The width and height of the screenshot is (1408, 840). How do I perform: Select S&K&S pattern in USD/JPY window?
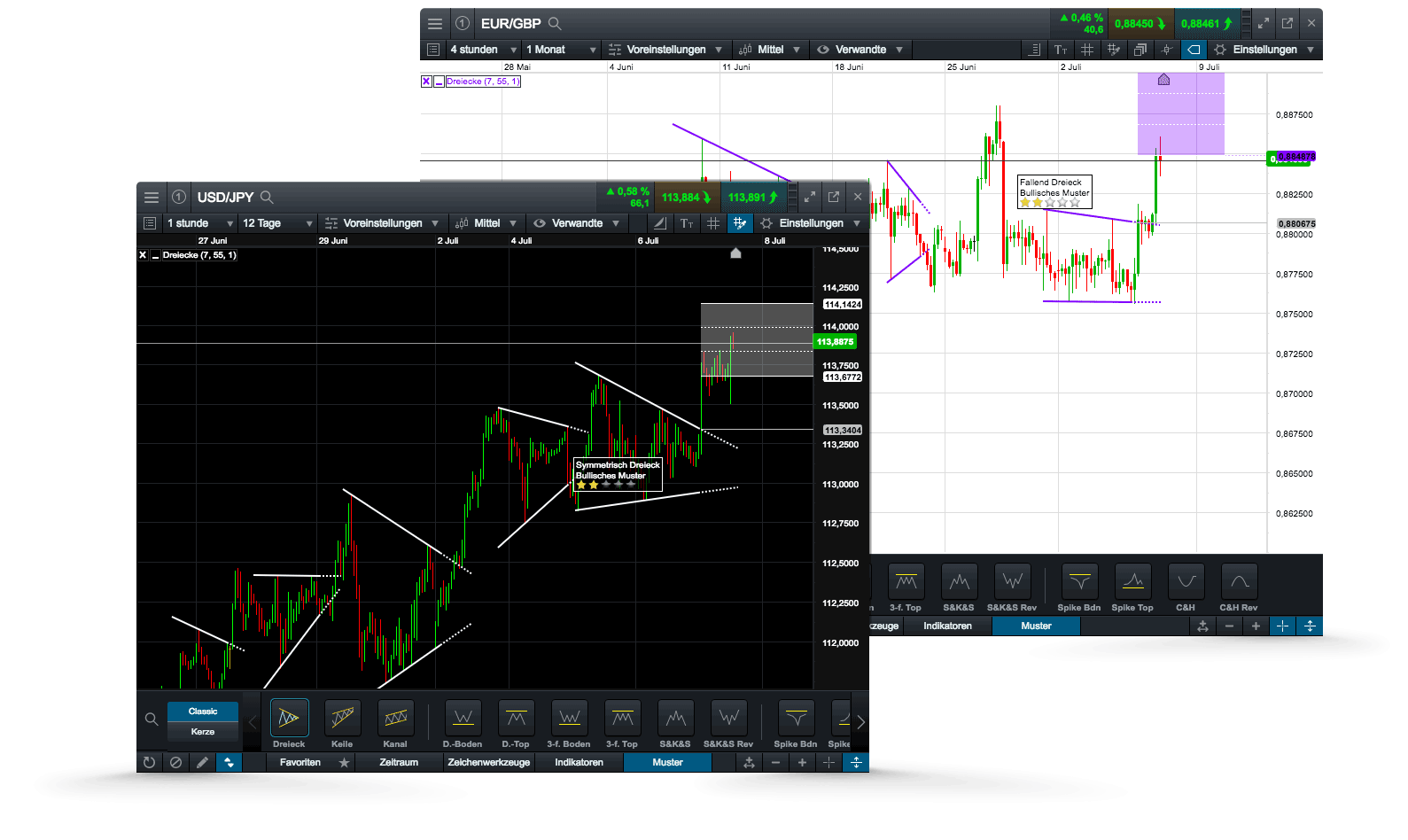coord(675,718)
